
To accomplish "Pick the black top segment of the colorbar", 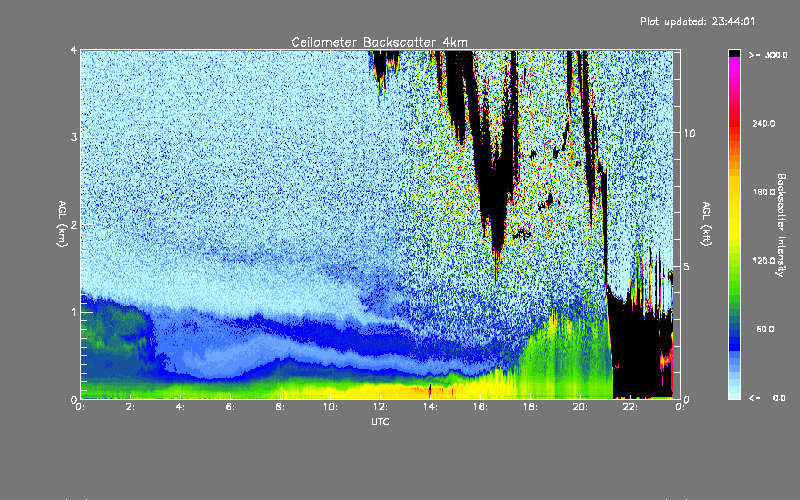I will pyautogui.click(x=734, y=54).
